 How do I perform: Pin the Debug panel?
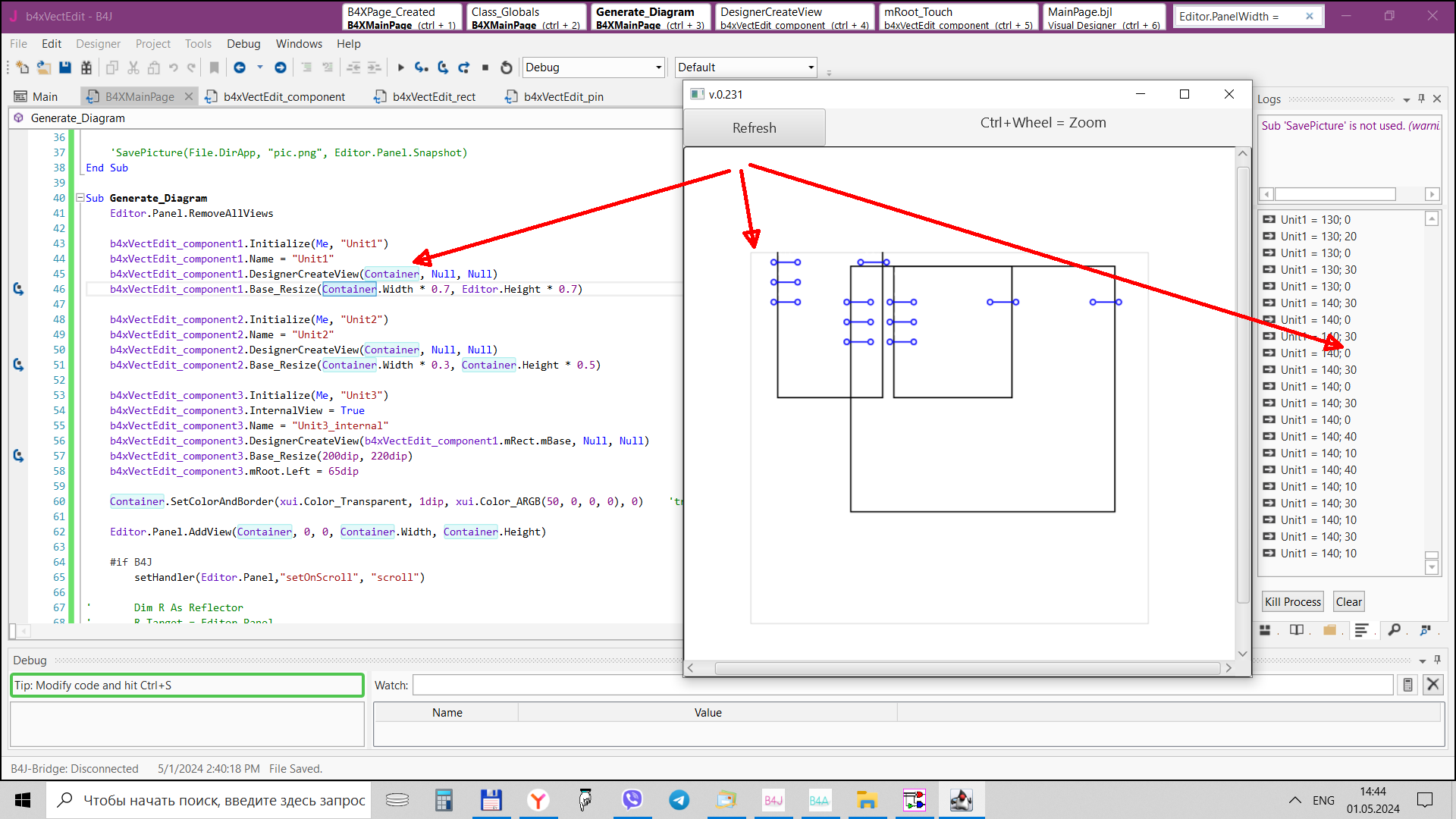[x=1437, y=660]
